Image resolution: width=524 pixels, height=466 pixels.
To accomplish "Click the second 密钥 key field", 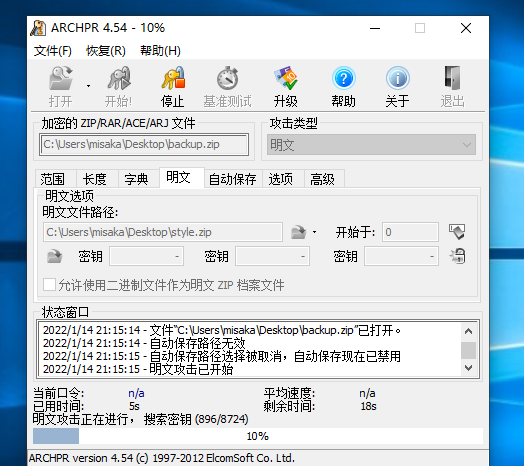I will tap(272, 256).
